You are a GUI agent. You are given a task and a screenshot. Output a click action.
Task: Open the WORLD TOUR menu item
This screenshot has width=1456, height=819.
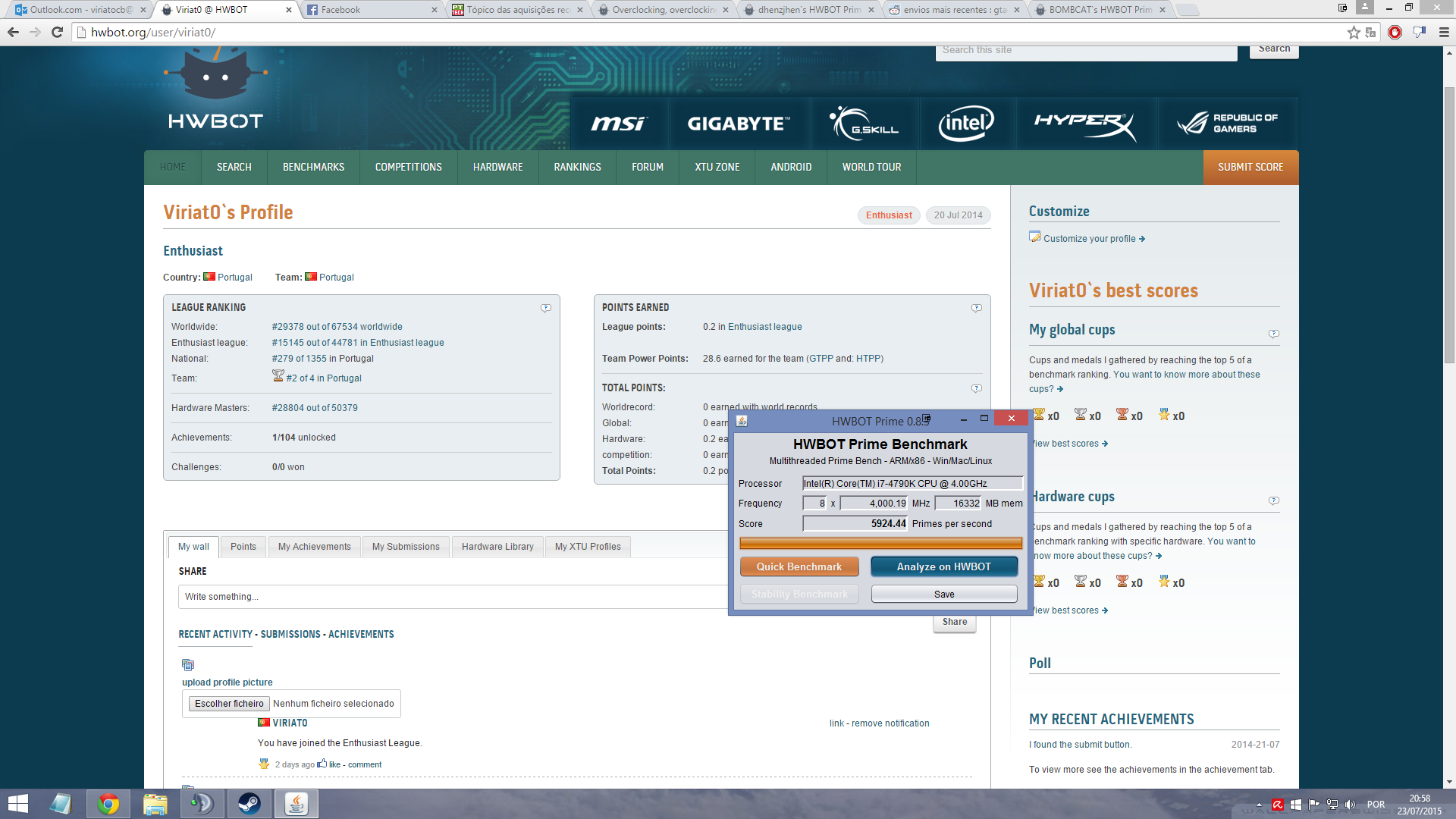point(872,167)
